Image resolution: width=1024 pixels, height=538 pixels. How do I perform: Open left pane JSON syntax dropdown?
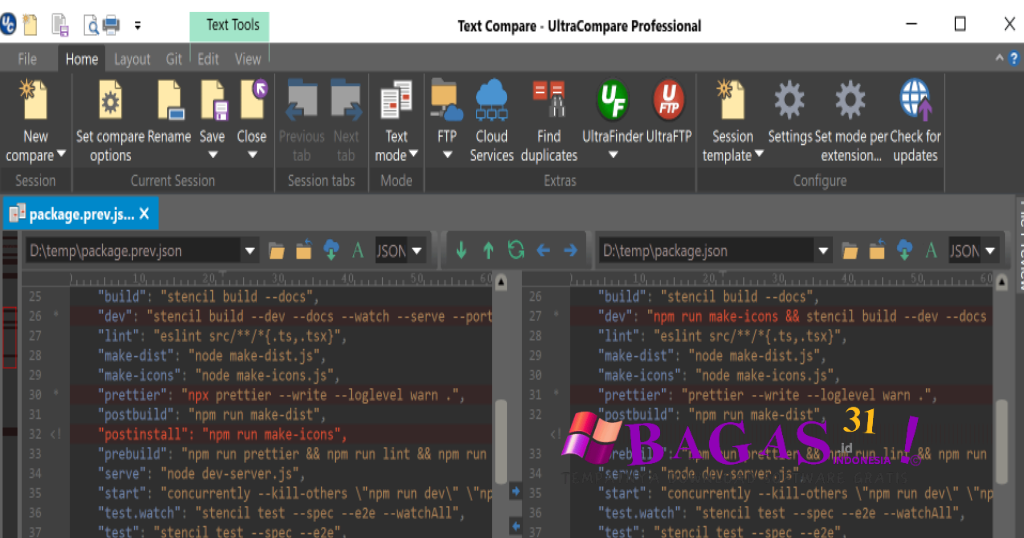416,251
